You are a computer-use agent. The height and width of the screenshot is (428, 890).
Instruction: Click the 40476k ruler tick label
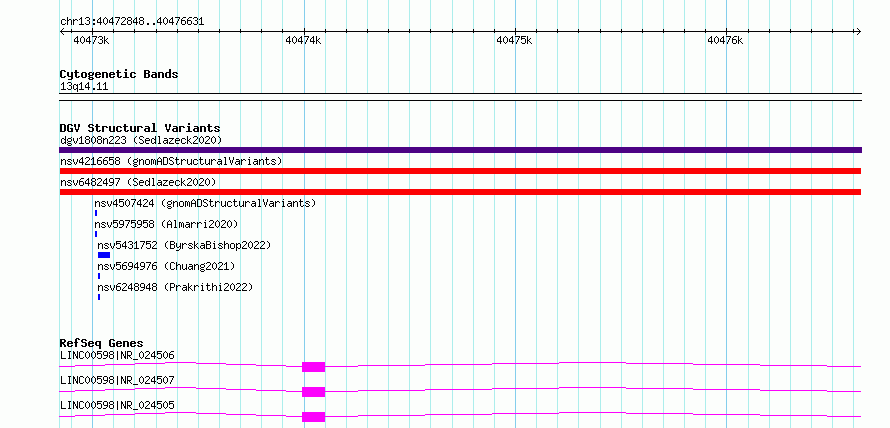(x=725, y=40)
